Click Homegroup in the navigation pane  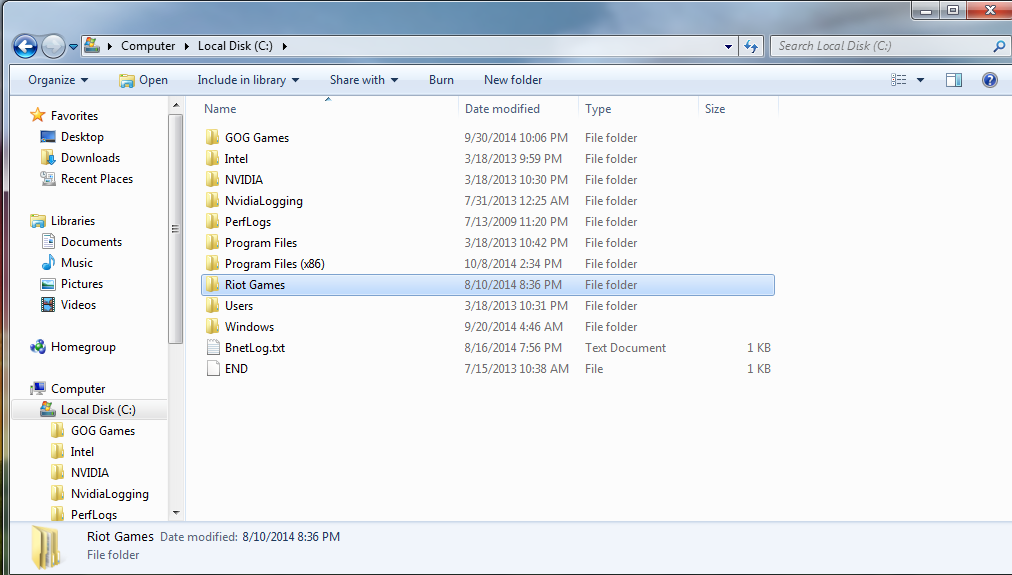[83, 347]
